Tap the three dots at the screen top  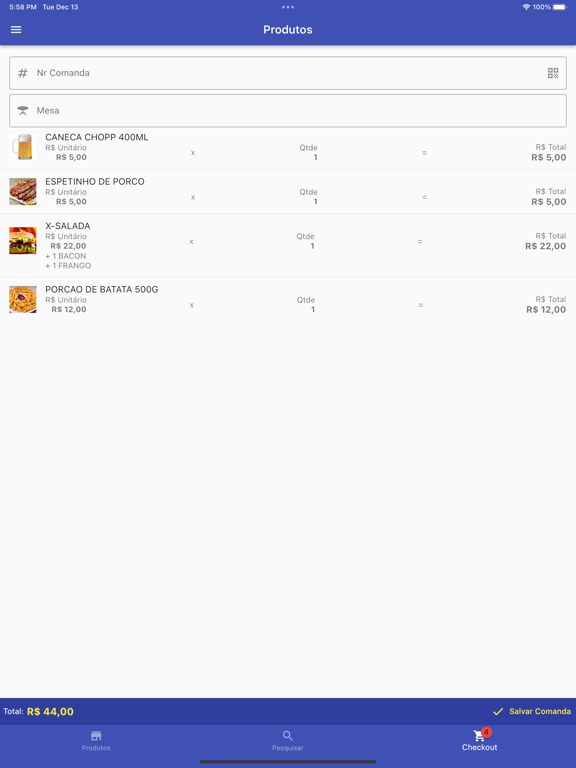coord(288,7)
